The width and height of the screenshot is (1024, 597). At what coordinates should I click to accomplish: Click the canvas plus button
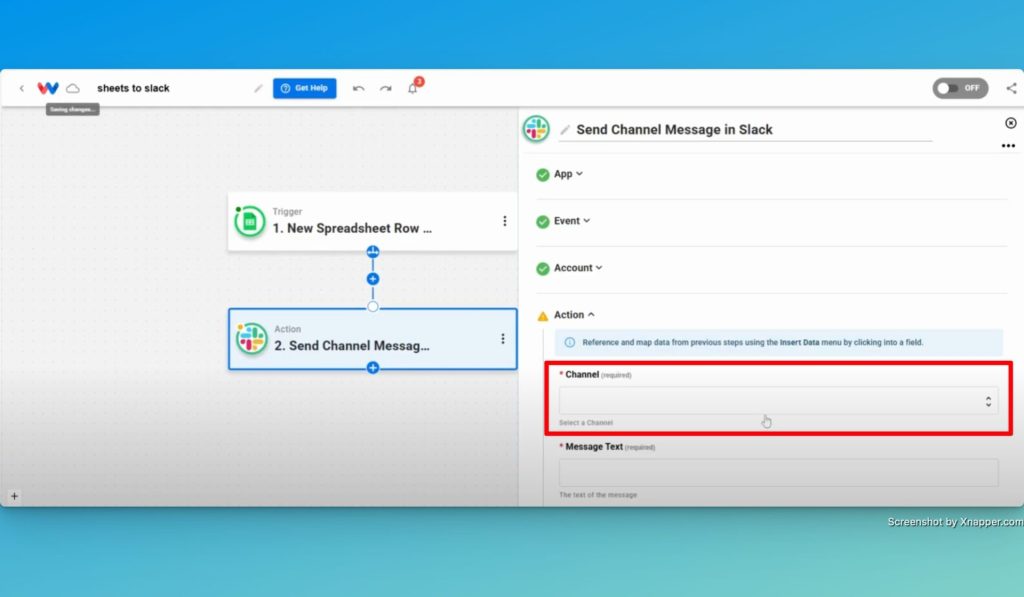(x=14, y=496)
